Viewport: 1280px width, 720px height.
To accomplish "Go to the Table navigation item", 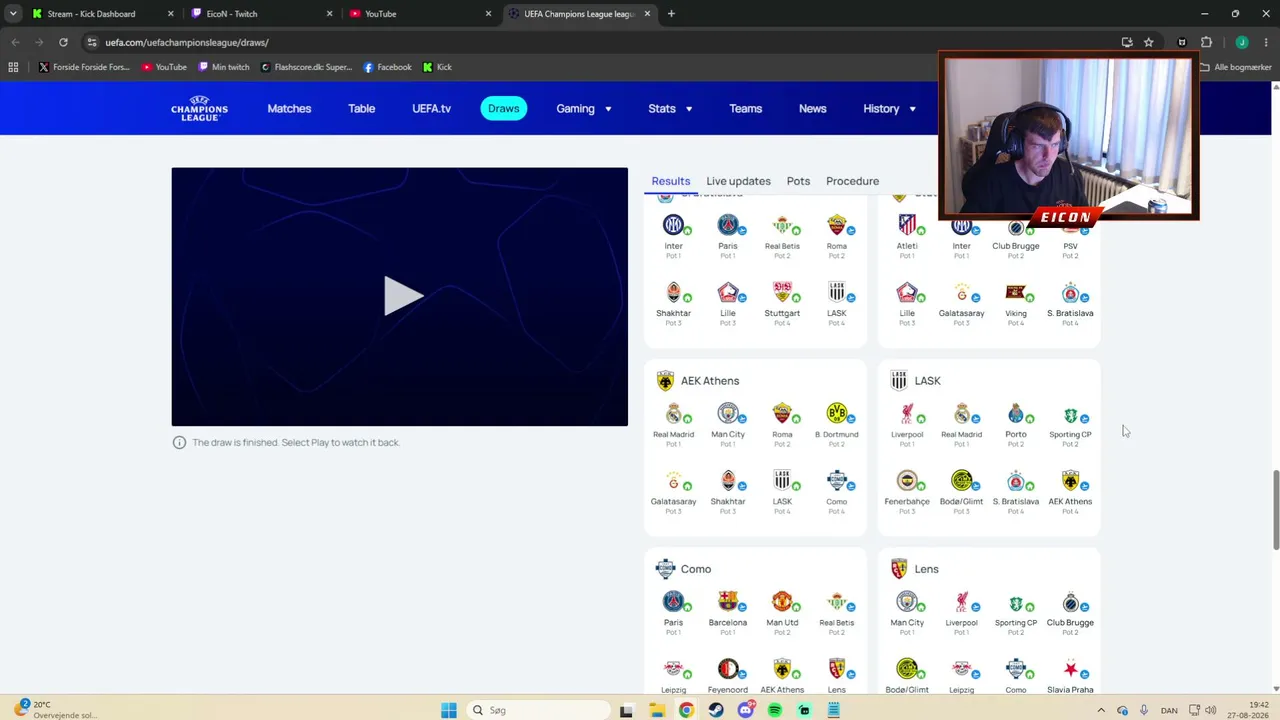I will [x=361, y=108].
